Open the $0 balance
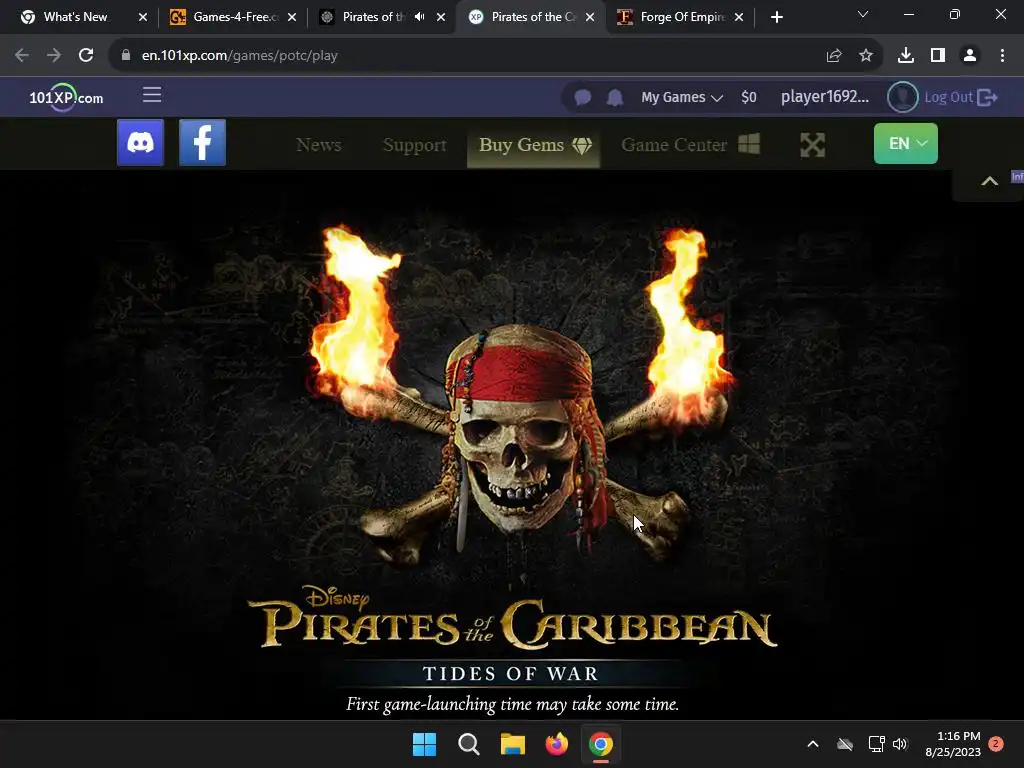This screenshot has height=768, width=1024. (749, 97)
